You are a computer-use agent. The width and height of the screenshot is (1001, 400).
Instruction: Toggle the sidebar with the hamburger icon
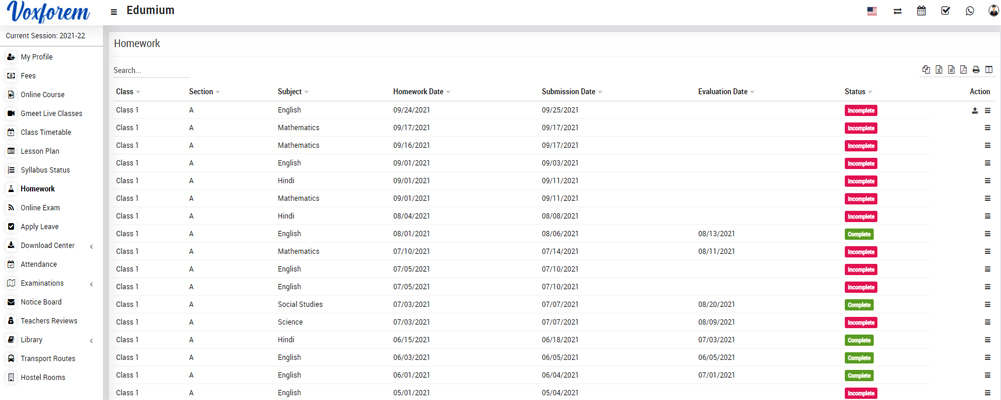tap(114, 12)
